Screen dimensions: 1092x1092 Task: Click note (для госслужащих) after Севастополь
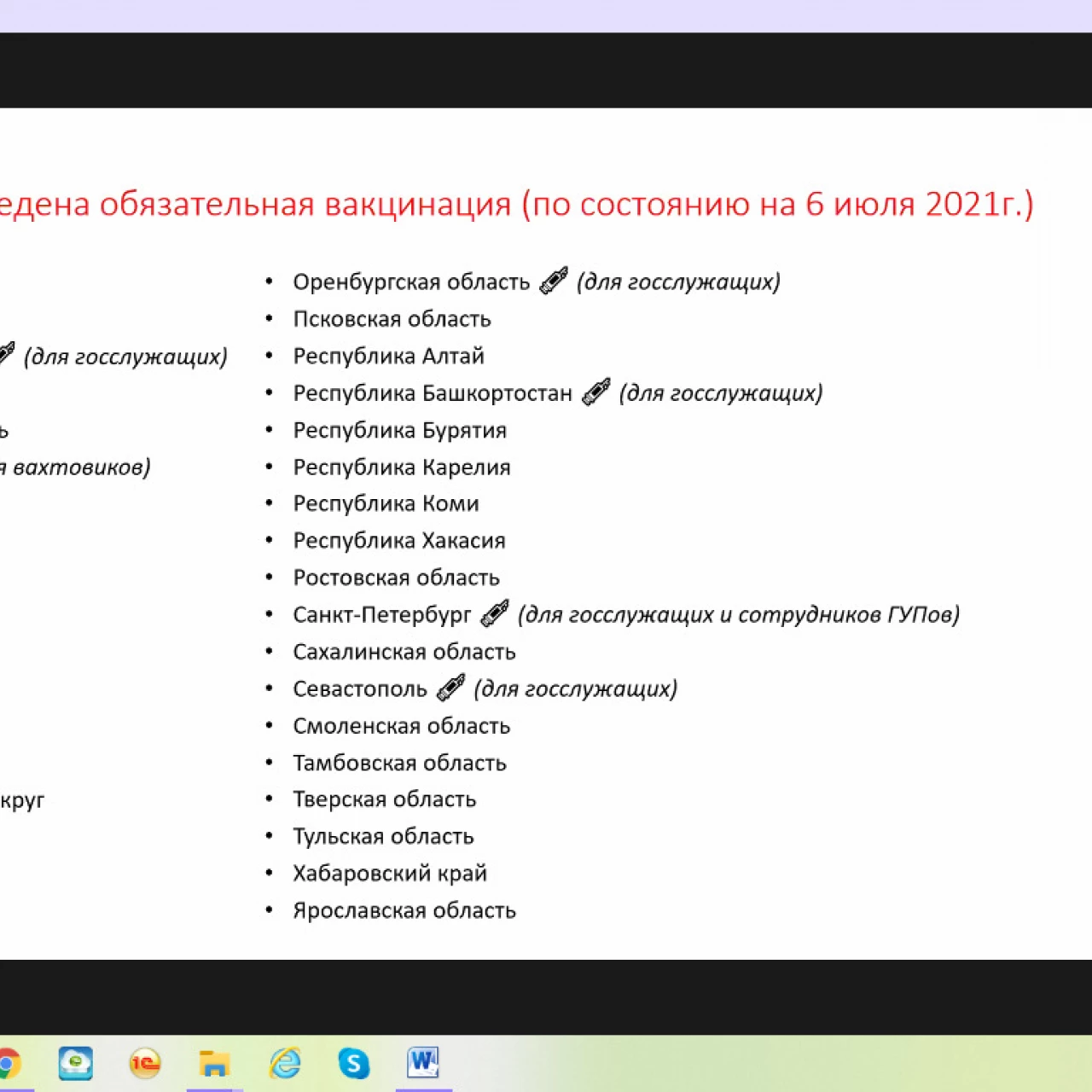(576, 689)
